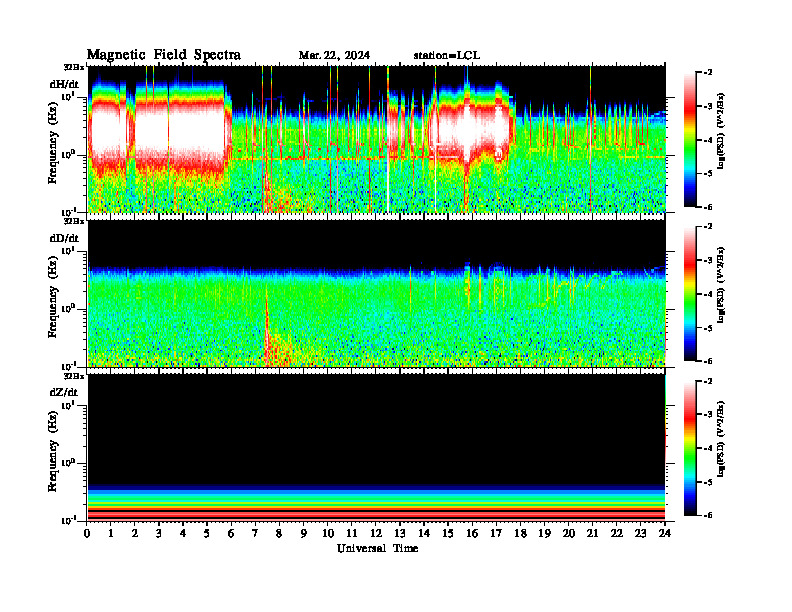This screenshot has width=792, height=612.
Task: Click the hour "15" tick label
Action: coord(448,533)
